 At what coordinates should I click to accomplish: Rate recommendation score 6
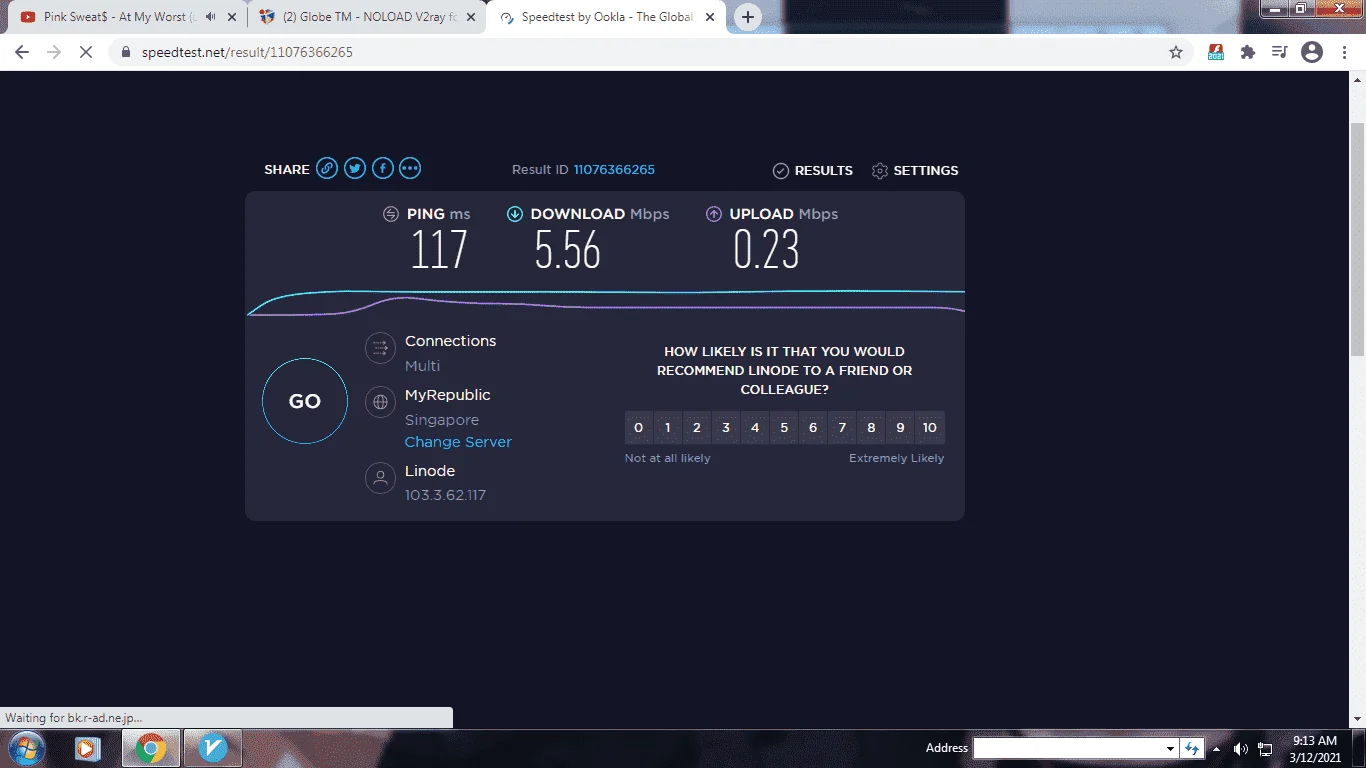click(x=813, y=428)
